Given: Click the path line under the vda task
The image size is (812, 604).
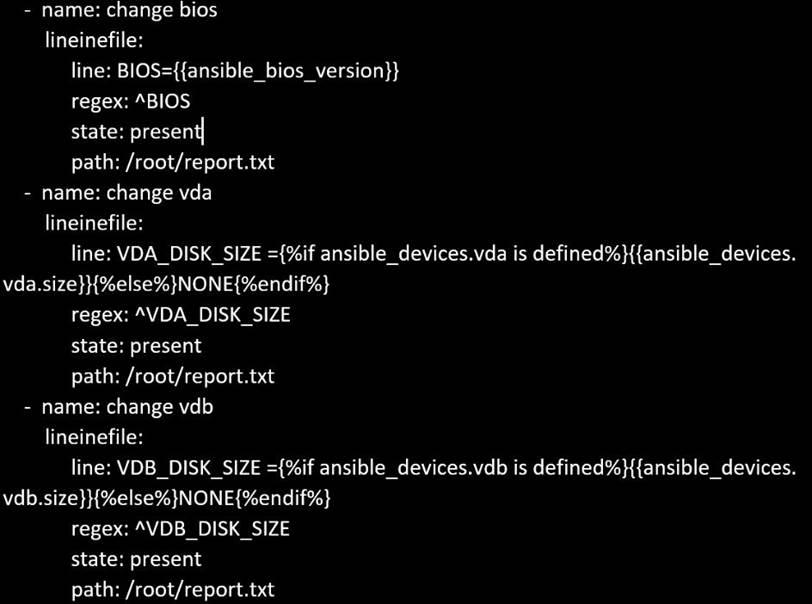Looking at the screenshot, I should [172, 377].
